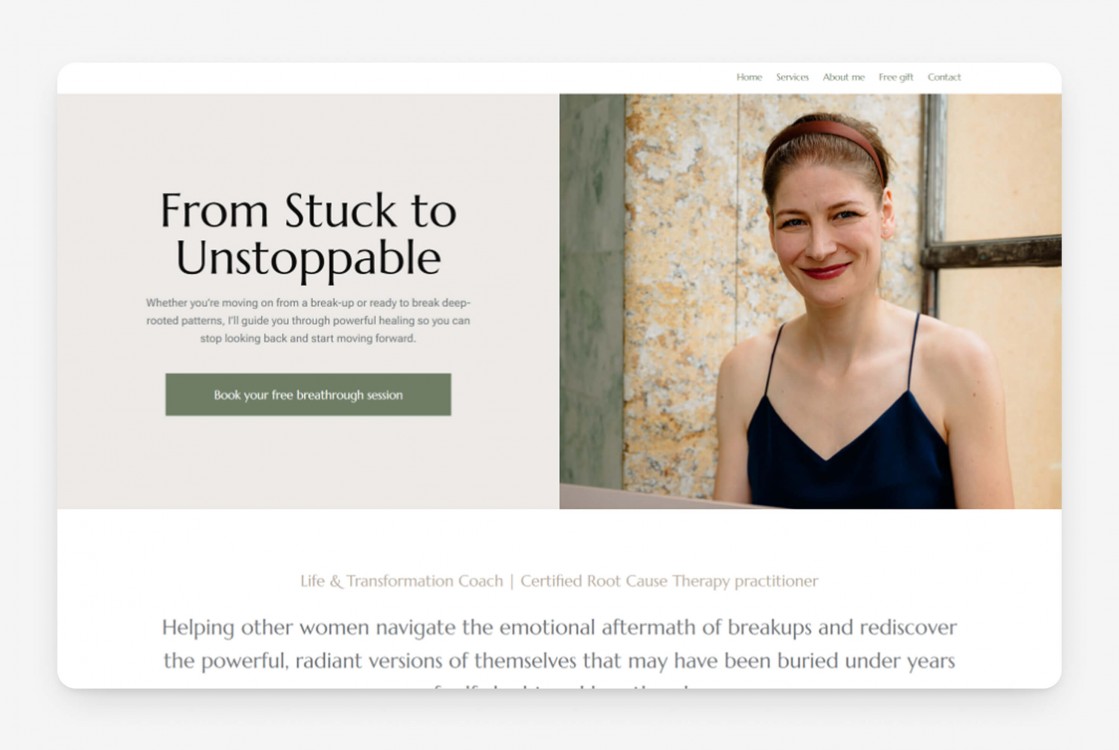The image size is (1119, 750).
Task: Click Book your free breathrough session button
Action: coord(308,395)
